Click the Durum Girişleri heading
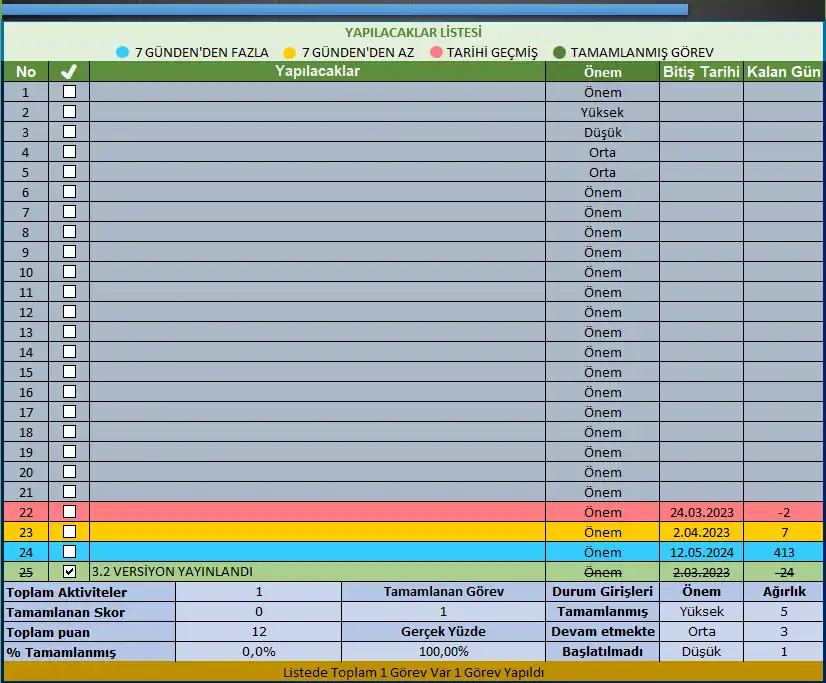Image resolution: width=826 pixels, height=683 pixels. coord(602,591)
